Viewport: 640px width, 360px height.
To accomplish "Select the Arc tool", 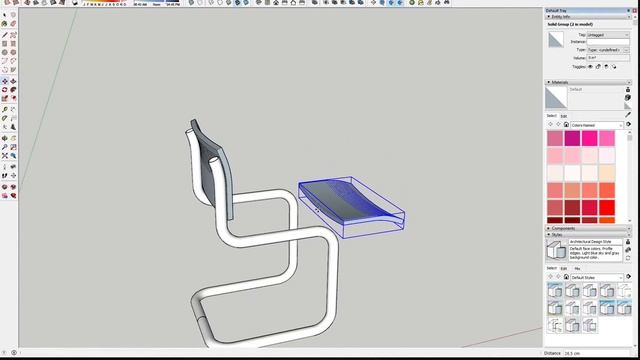I will click(x=4, y=61).
